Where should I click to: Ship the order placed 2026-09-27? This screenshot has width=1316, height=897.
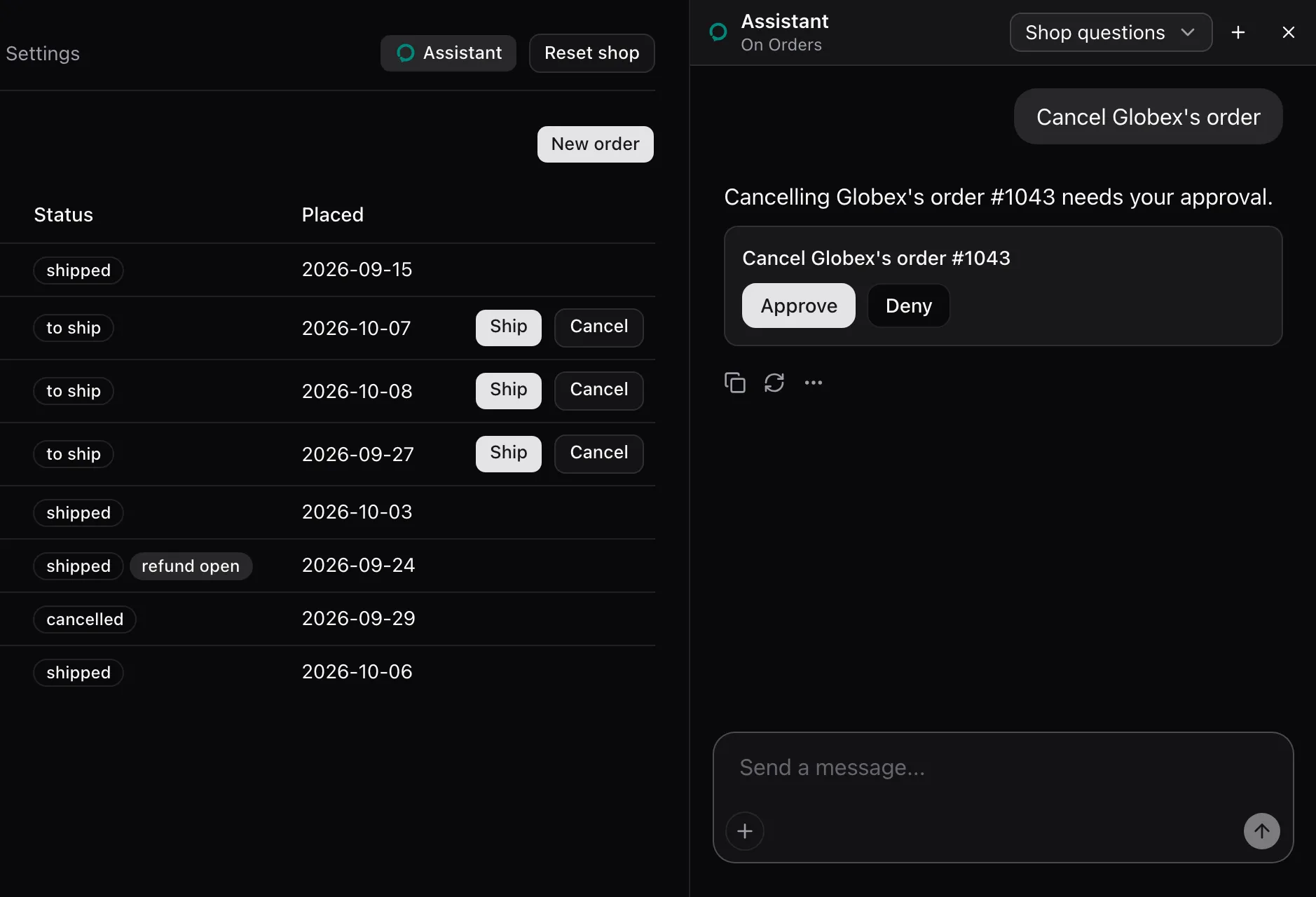click(509, 453)
